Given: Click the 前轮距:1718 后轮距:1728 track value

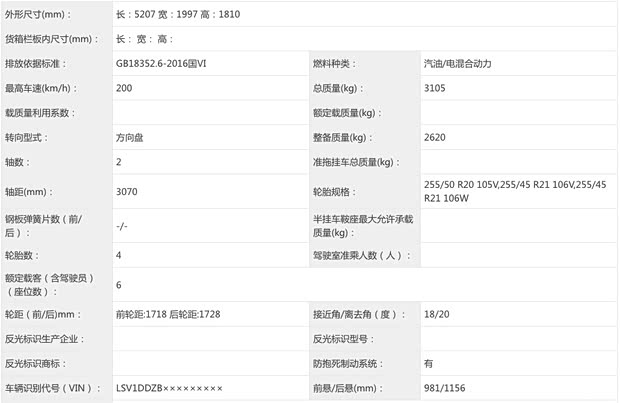Looking at the screenshot, I should coord(168,314).
